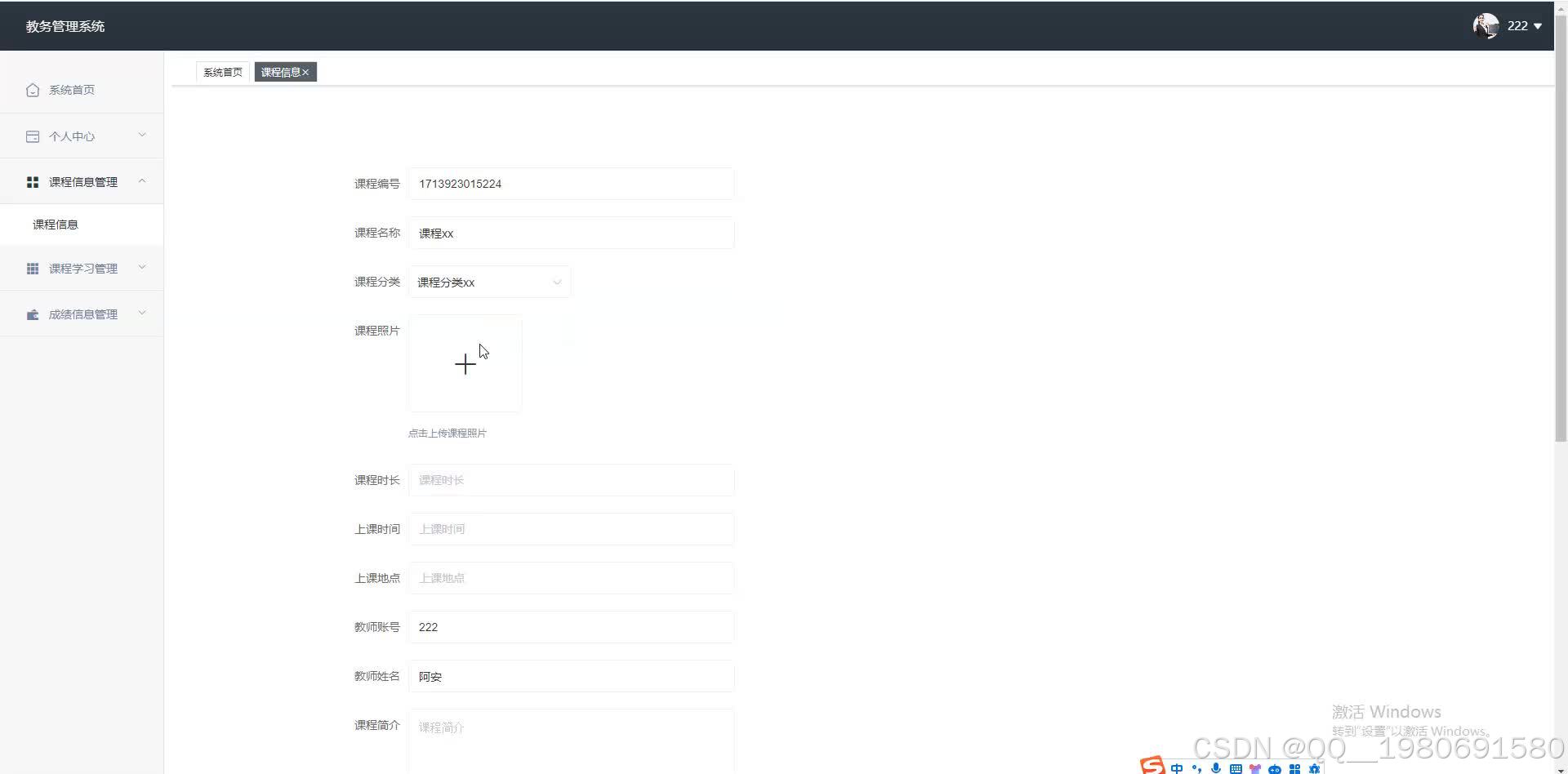Image resolution: width=1568 pixels, height=774 pixels.
Task: Click the punctuation mode icon in IME bar
Action: [1196, 768]
